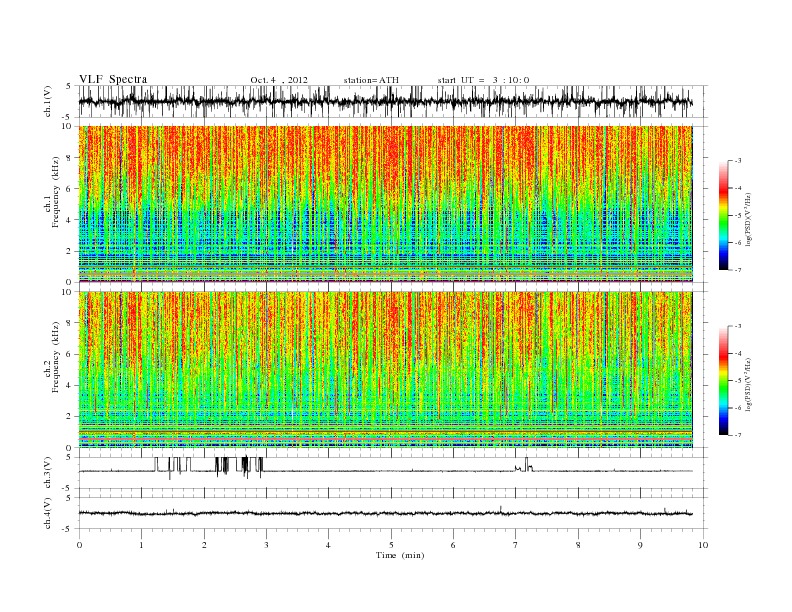792x612 pixels.
Task: Click the x-axis tick label '0'
Action: tap(79, 545)
